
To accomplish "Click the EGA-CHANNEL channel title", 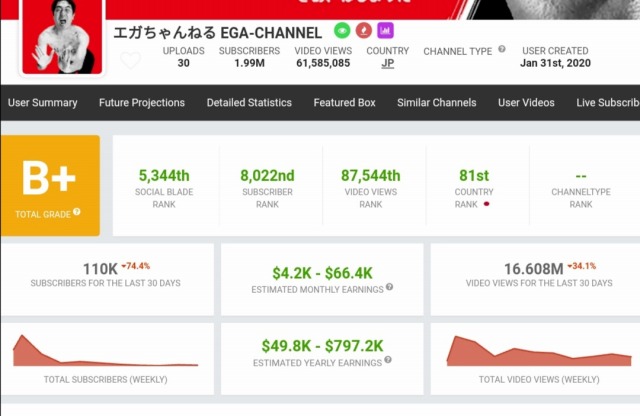I will click(x=218, y=33).
